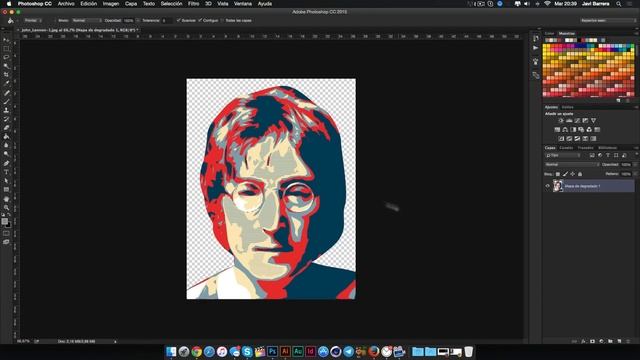The image size is (640, 360).
Task: Add an Invert adjustment
Action: [561, 138]
